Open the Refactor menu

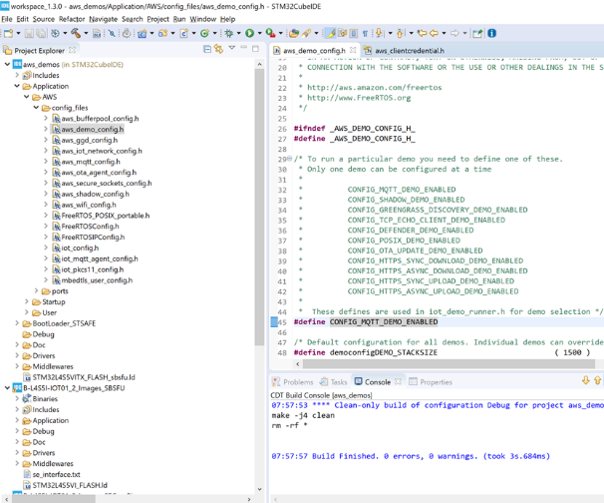click(72, 19)
